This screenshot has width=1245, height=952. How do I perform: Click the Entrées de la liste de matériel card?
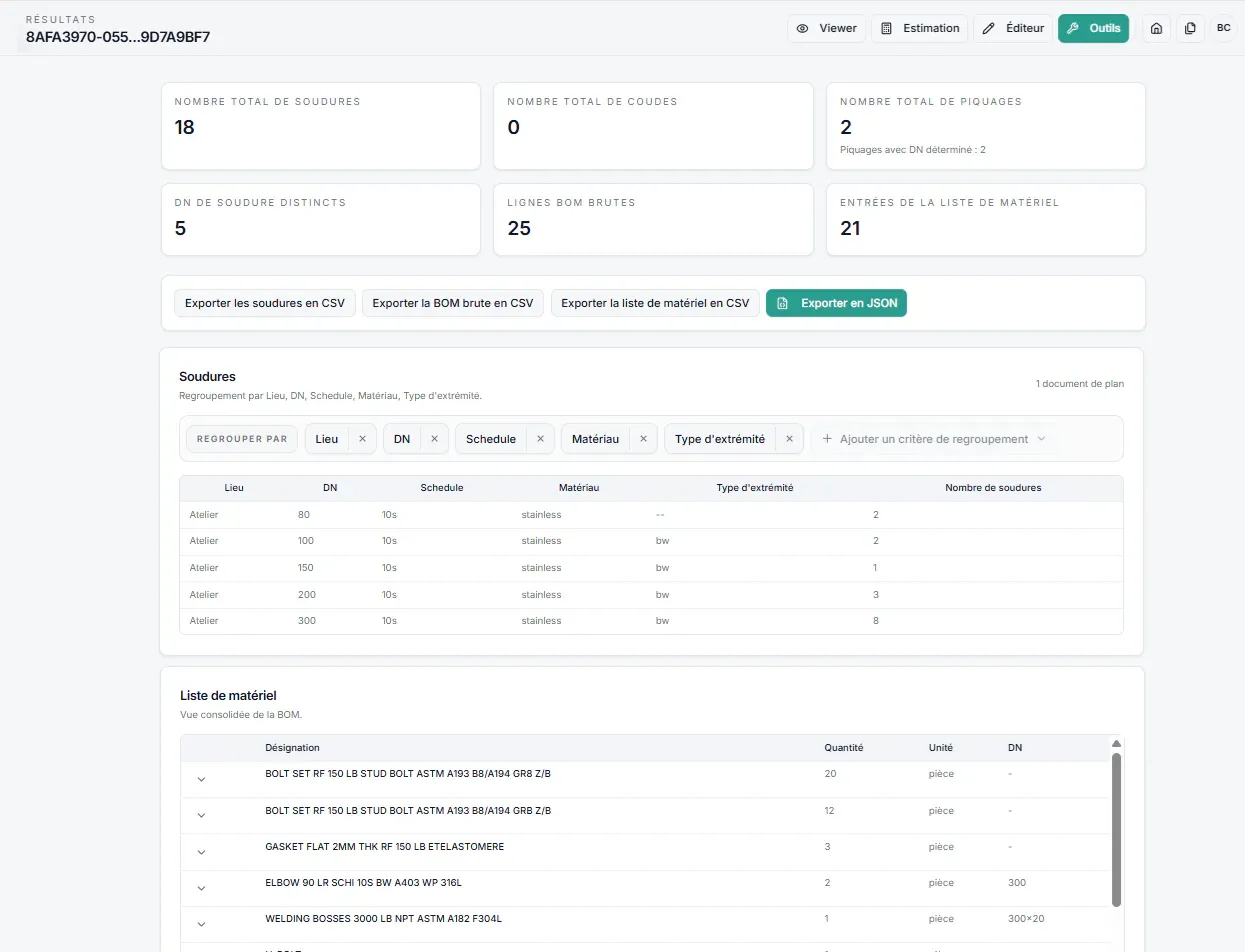(986, 220)
